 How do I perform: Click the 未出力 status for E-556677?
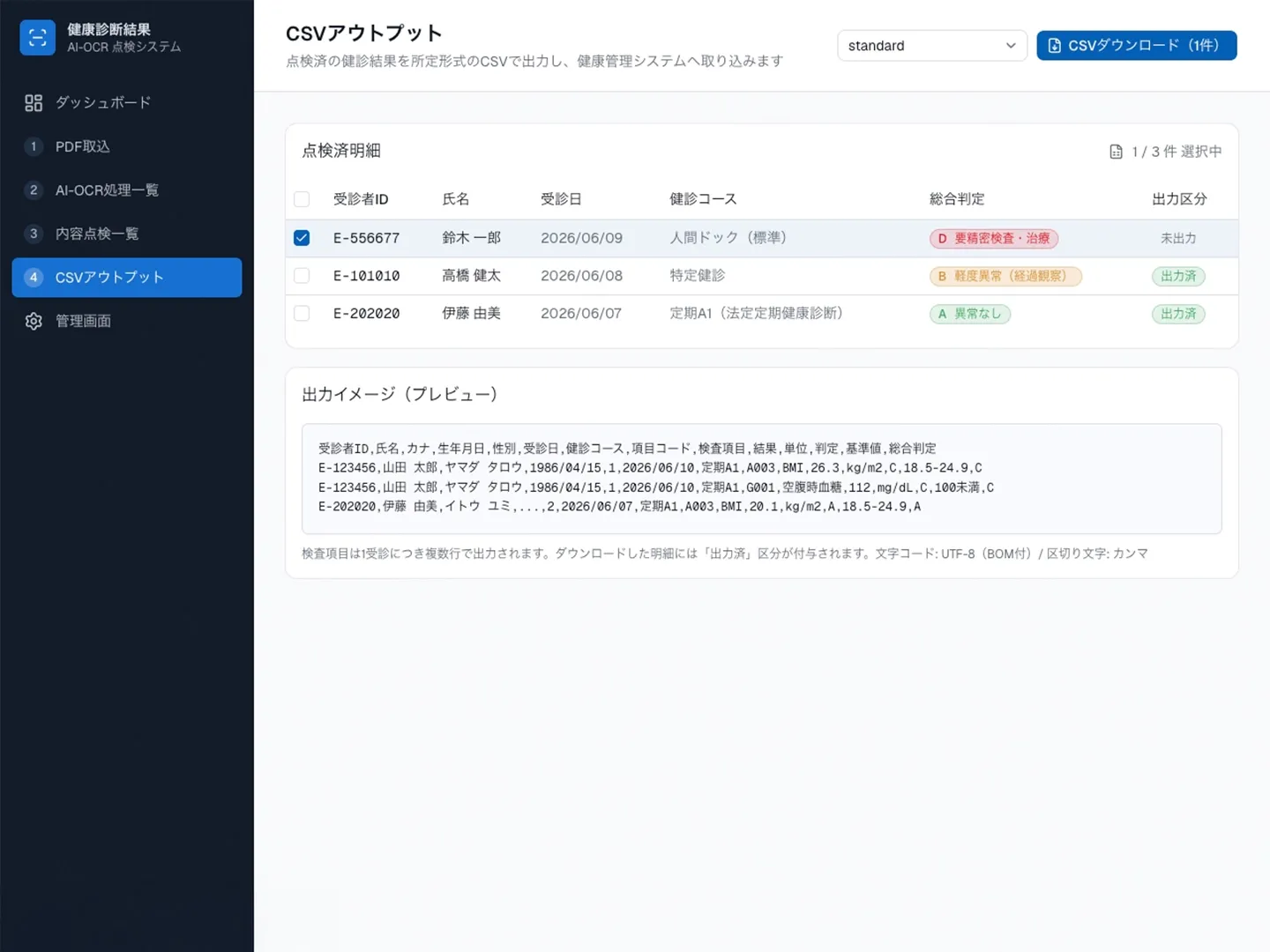(1178, 238)
